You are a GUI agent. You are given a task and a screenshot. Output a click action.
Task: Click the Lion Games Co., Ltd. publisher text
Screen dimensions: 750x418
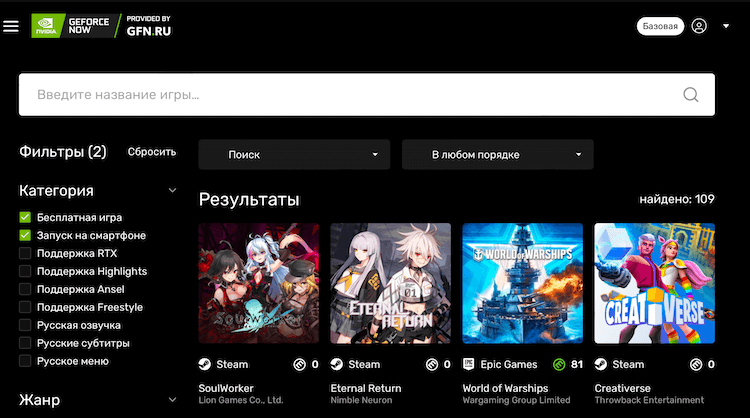[241, 400]
